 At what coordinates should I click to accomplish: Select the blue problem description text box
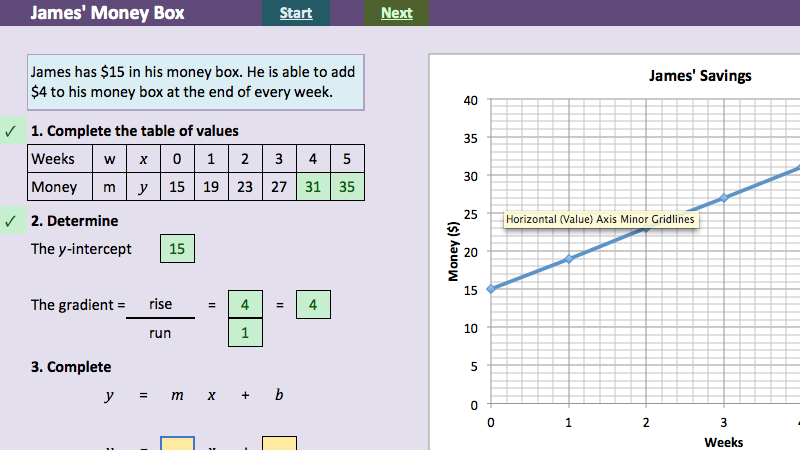click(x=196, y=82)
